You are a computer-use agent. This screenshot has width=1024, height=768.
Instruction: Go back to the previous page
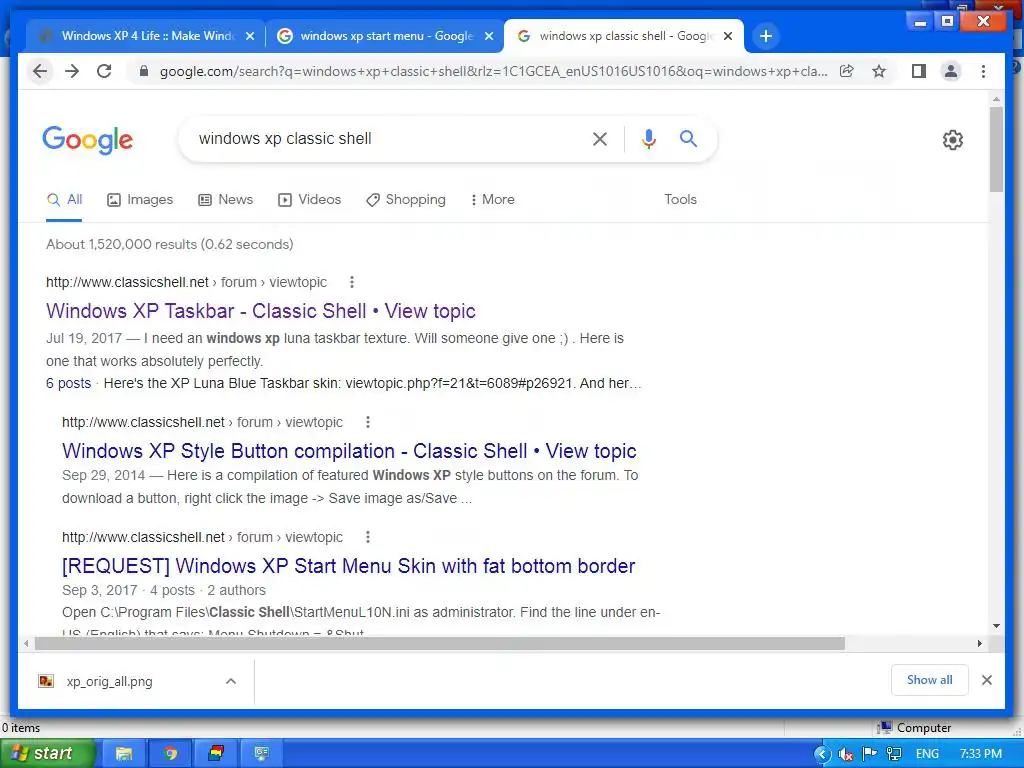point(40,71)
